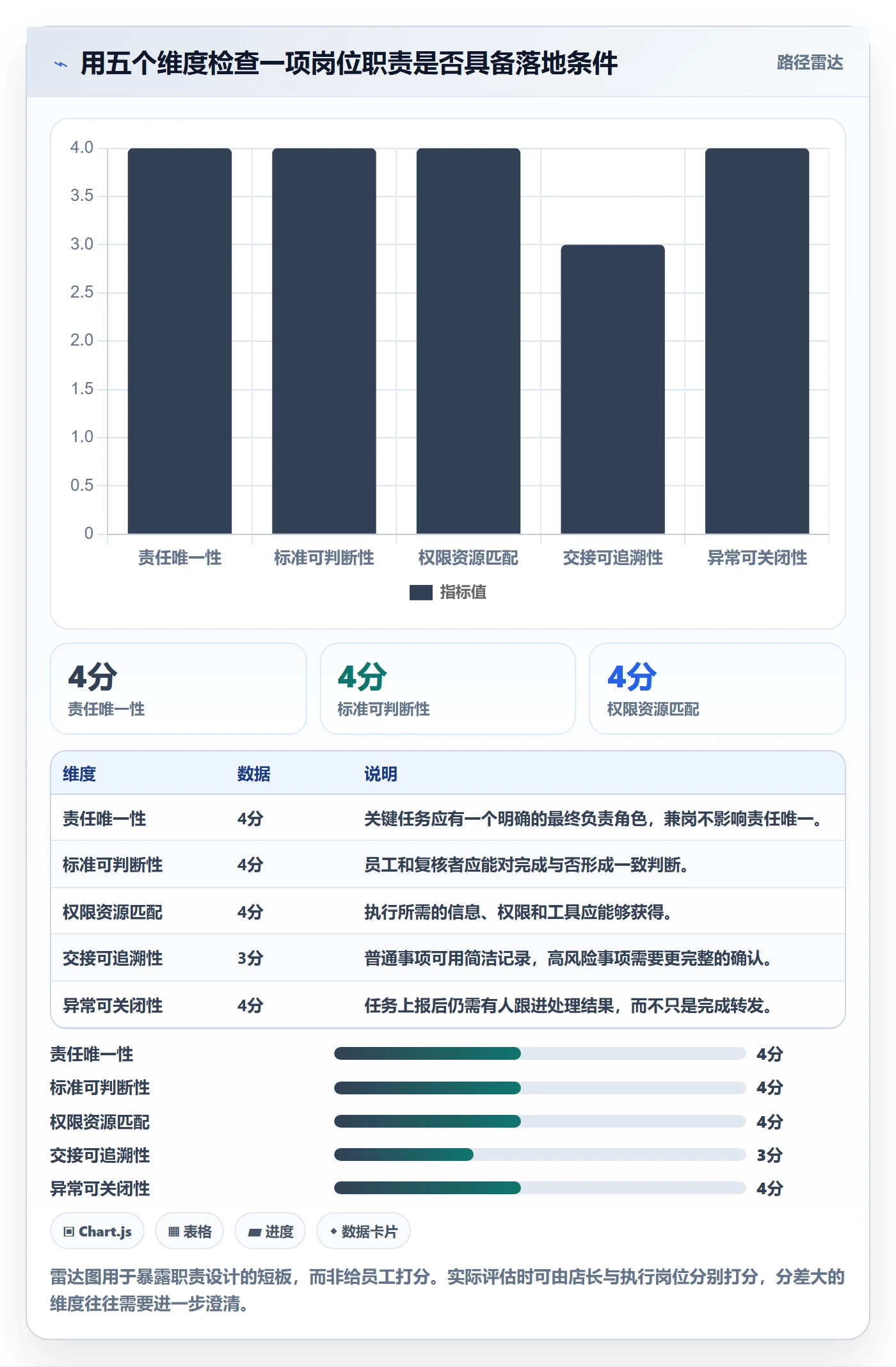Click the 2.5 y-axis tick label
Screen dimensions: 896x1367
coord(82,292)
